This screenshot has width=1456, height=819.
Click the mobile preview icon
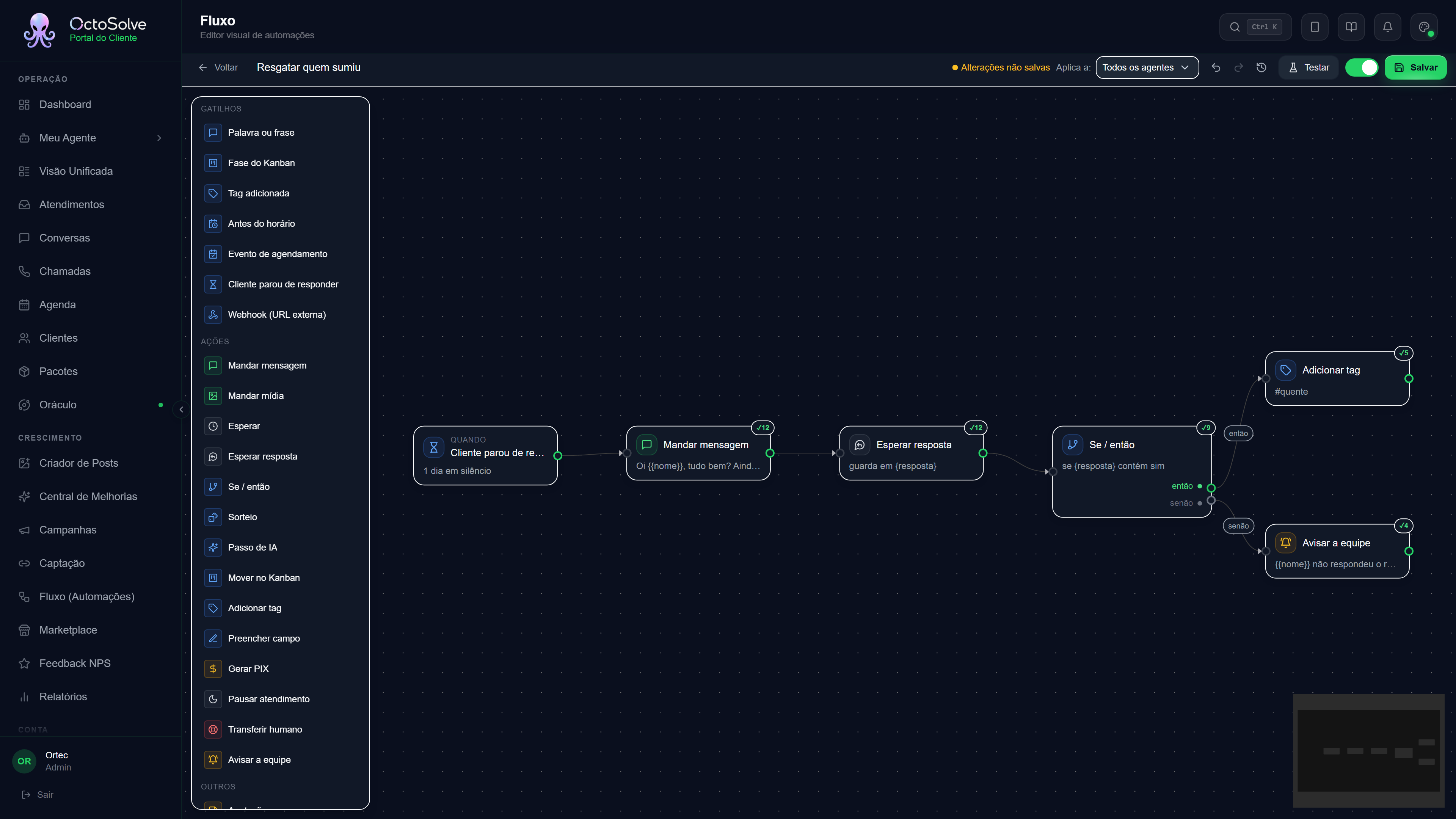(1315, 27)
